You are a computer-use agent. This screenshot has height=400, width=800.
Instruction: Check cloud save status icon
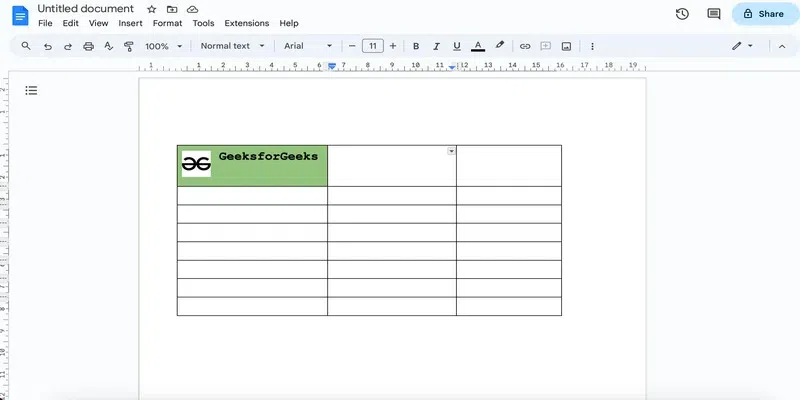192,9
